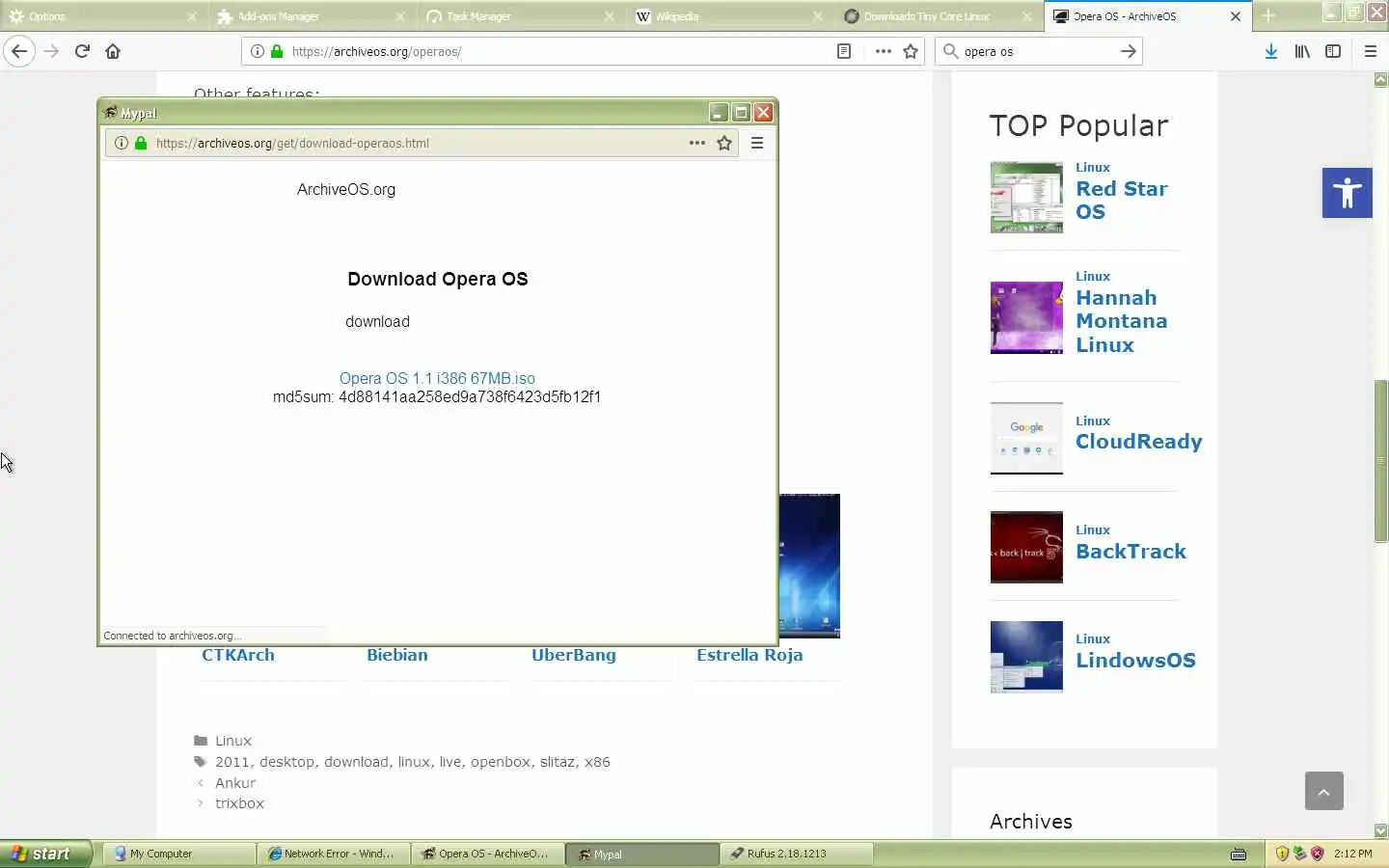
Task: Switch to the Task Manager tab
Action: 521,16
